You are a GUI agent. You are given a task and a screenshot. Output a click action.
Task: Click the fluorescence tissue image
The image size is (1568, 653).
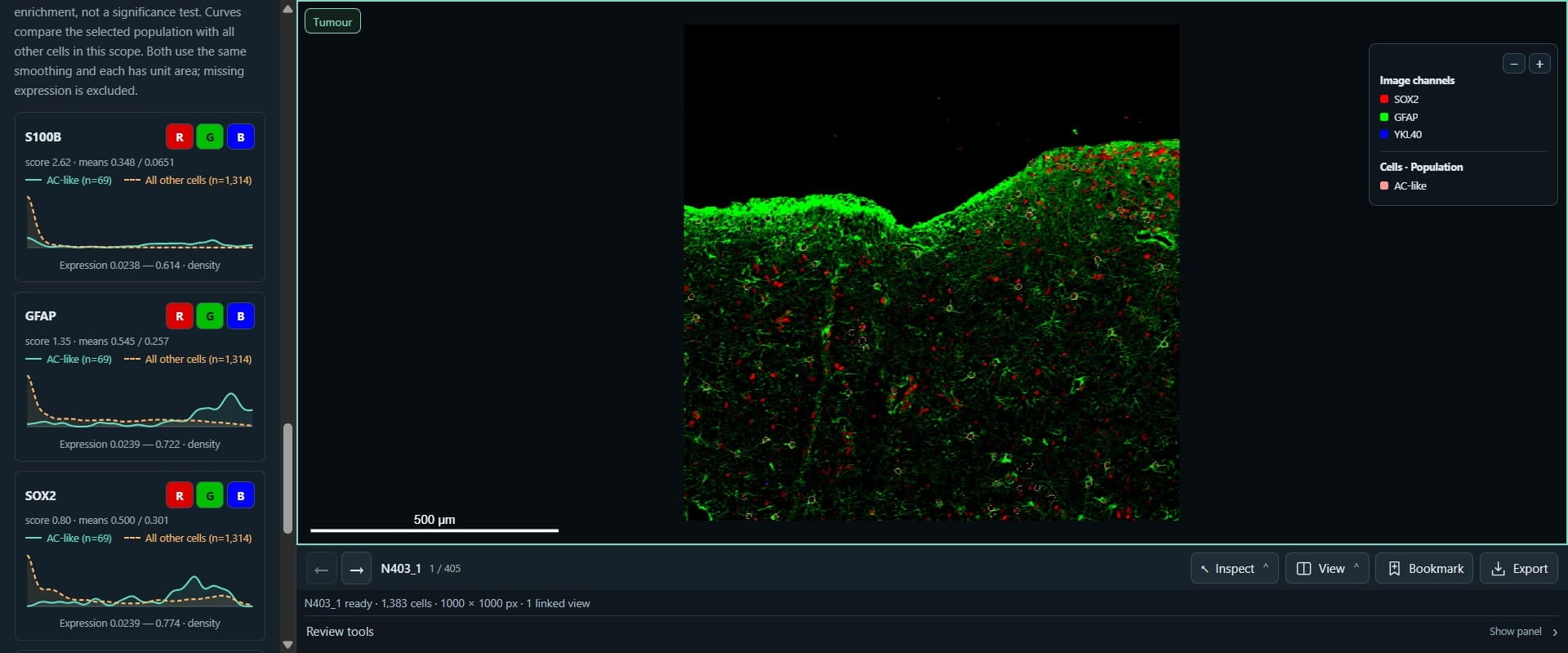click(x=931, y=272)
